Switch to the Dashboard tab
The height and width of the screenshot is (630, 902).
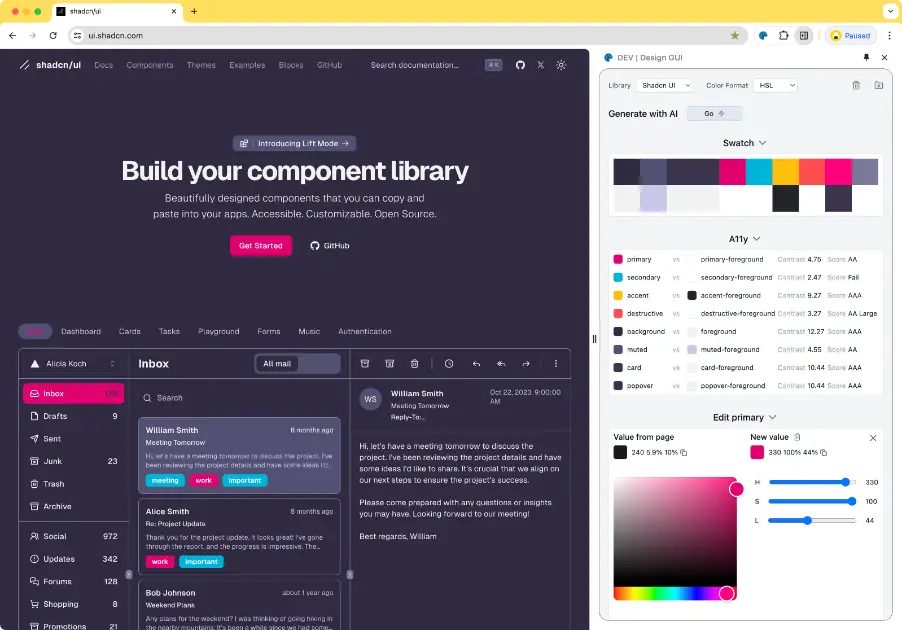pyautogui.click(x=81, y=331)
